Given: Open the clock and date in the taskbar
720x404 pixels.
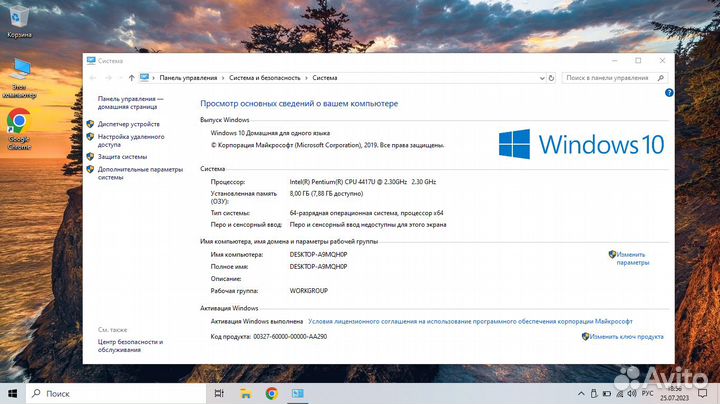Looking at the screenshot, I should click(675, 394).
